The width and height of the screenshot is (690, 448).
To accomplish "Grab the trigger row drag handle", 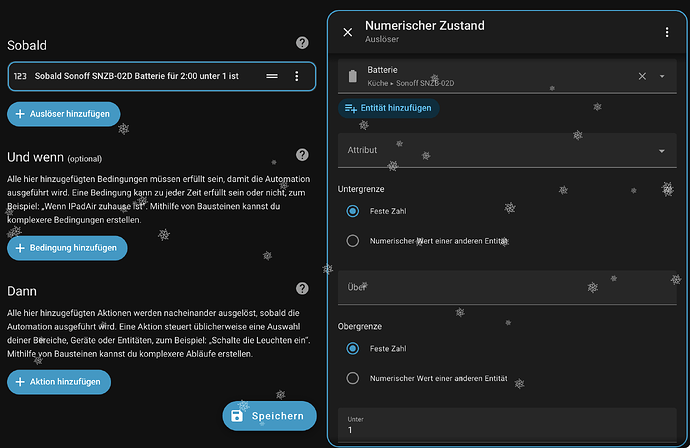I will (272, 76).
